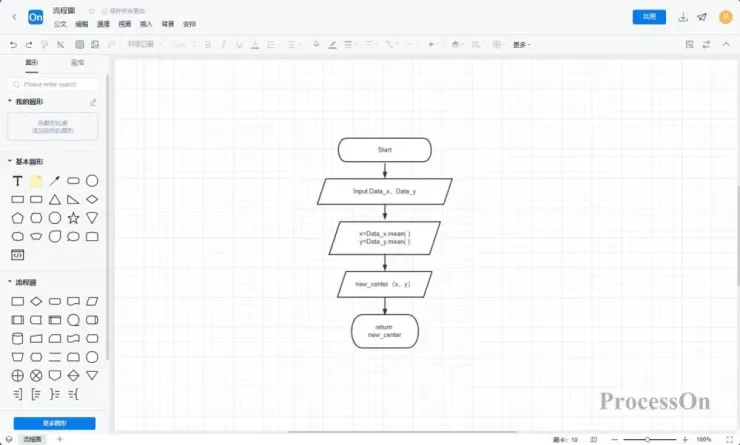Switch to the second left panel tab
Viewport: 740px width, 445px height.
coord(77,62)
